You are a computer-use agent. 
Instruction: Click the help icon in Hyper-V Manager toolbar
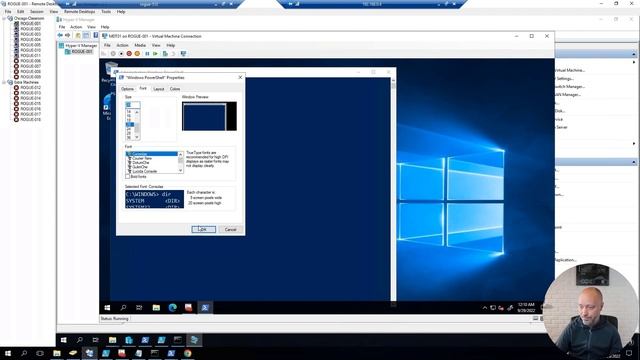coord(96,36)
